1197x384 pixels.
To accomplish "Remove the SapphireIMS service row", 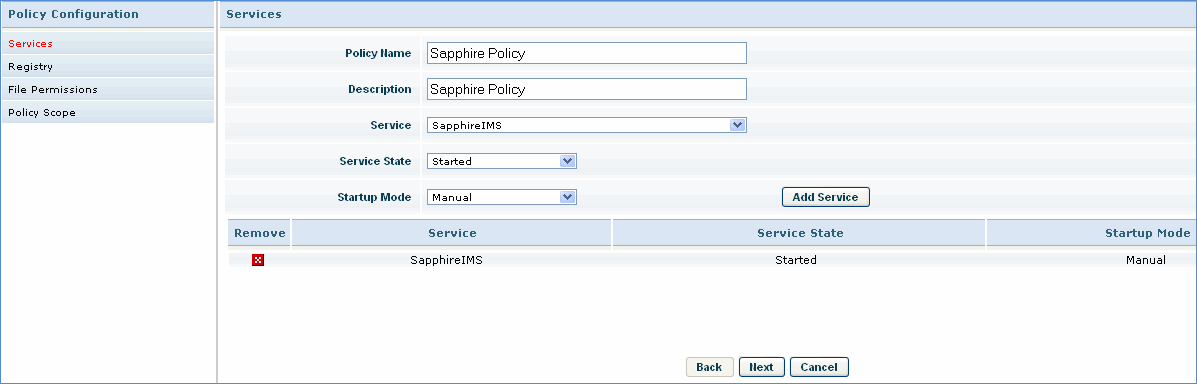I will (258, 260).
